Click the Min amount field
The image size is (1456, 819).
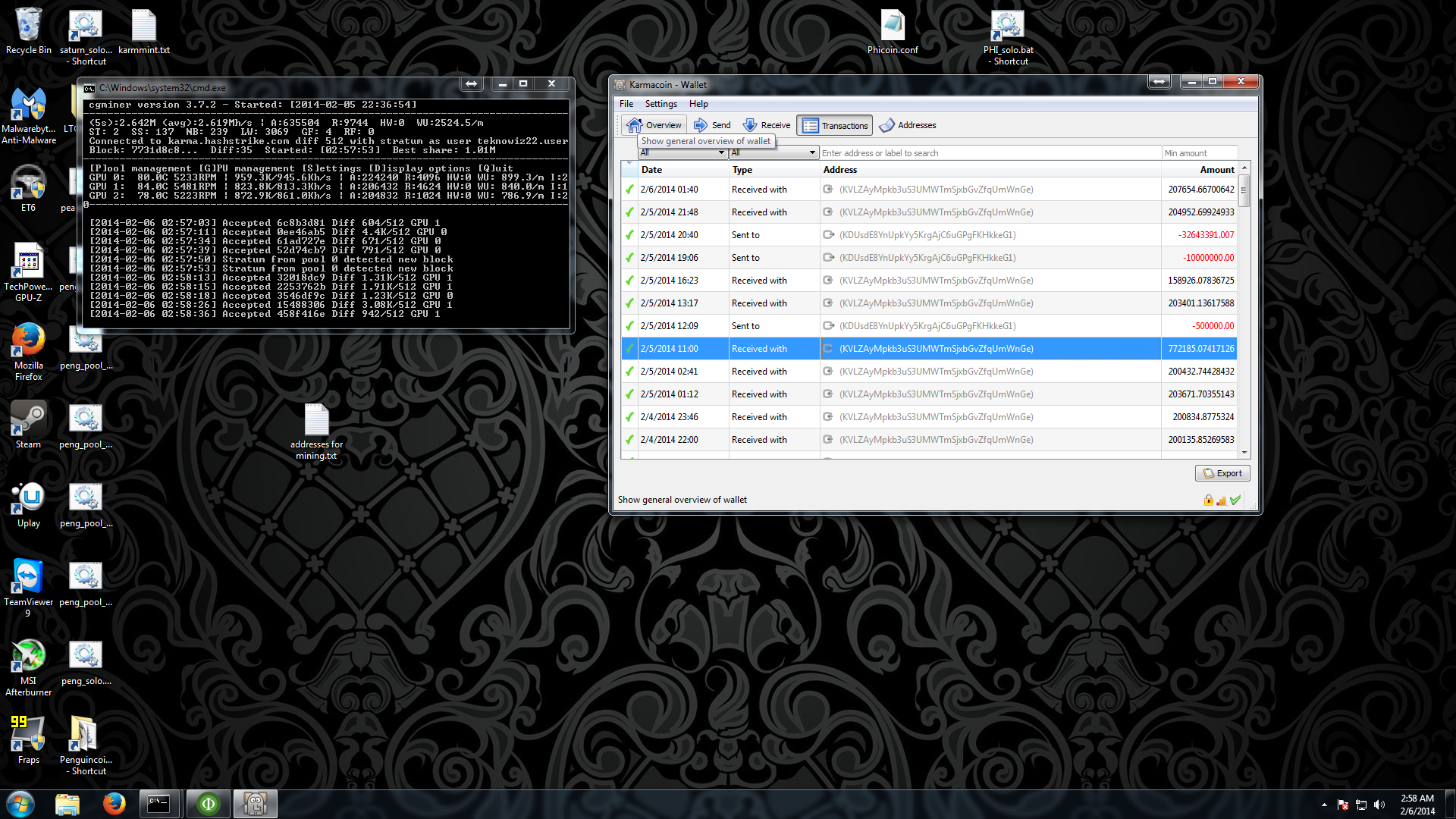[x=1200, y=153]
